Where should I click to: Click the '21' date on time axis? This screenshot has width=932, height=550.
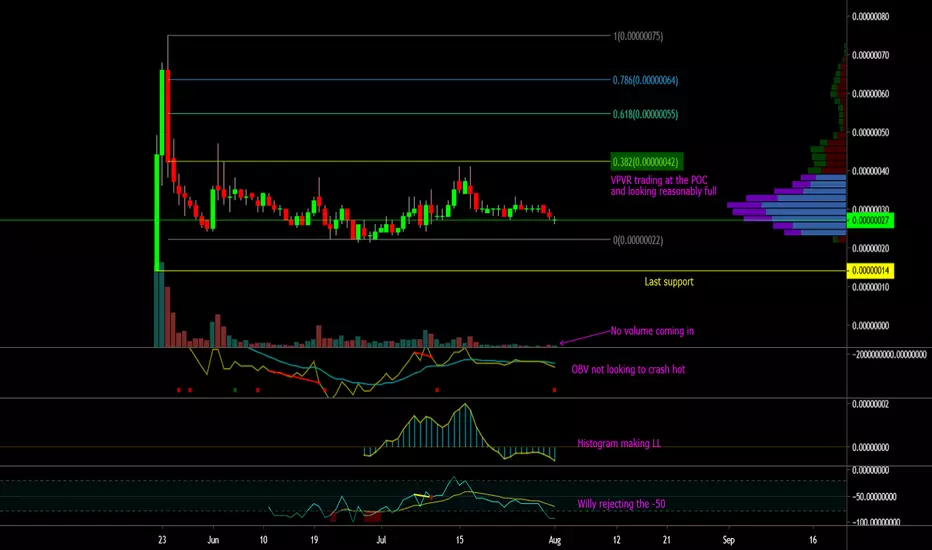tap(667, 540)
